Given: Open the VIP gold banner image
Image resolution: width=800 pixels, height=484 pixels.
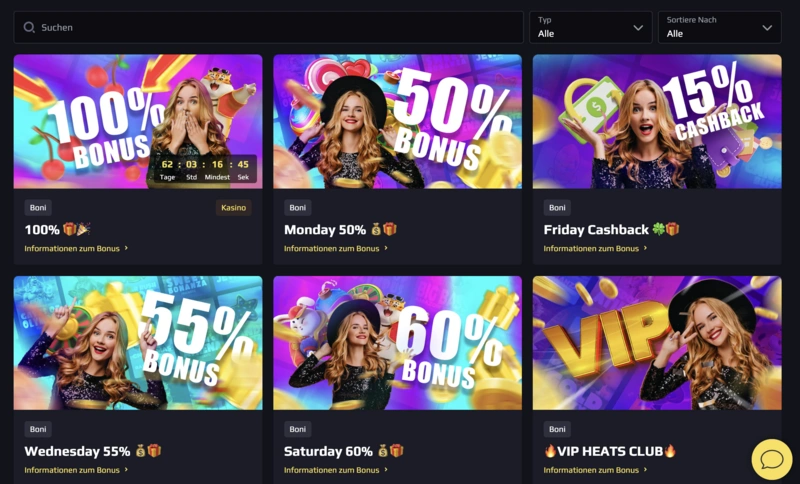Looking at the screenshot, I should pos(657,343).
